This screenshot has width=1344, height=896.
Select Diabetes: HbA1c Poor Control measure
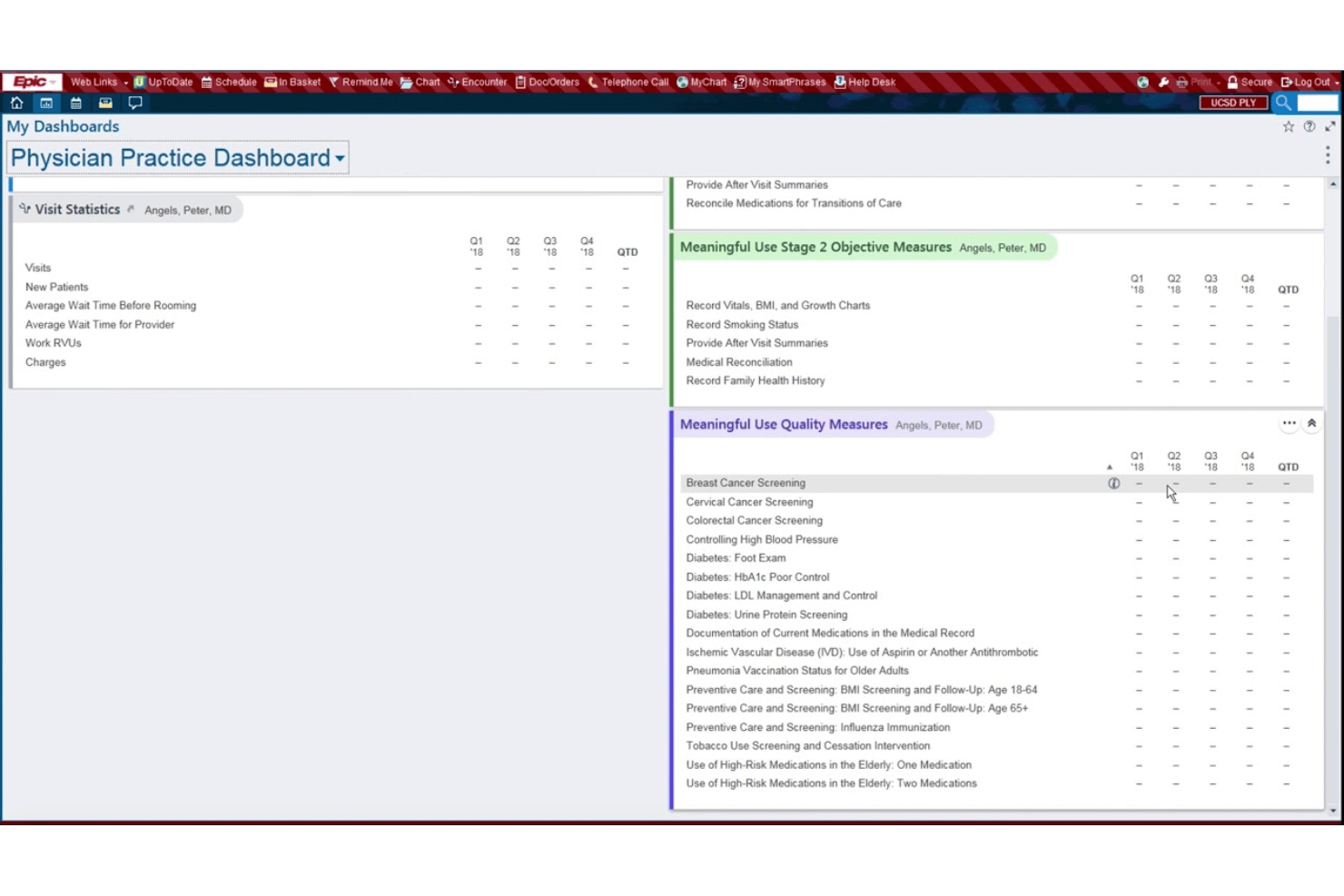tap(757, 577)
